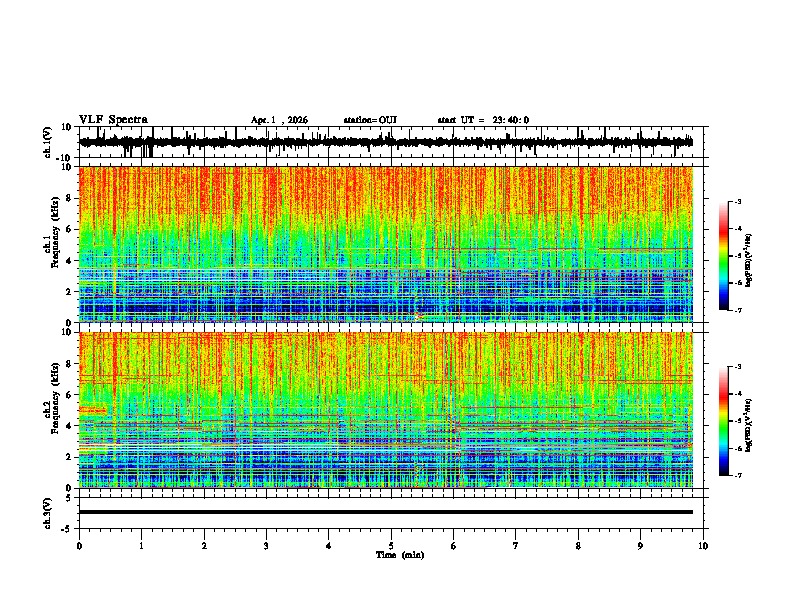The width and height of the screenshot is (792, 612).
Task: Click the "-3" label on ch.2 color bar
Action: coord(737,367)
